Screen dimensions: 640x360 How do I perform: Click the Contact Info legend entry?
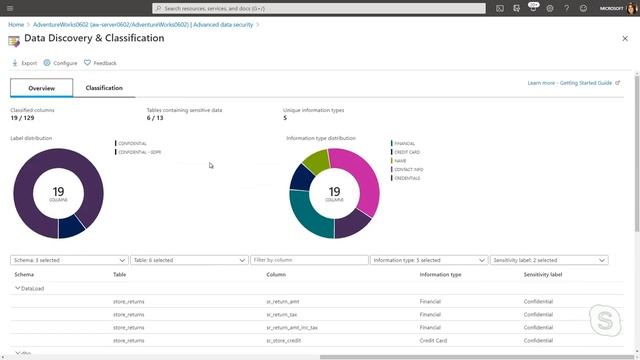(408, 169)
